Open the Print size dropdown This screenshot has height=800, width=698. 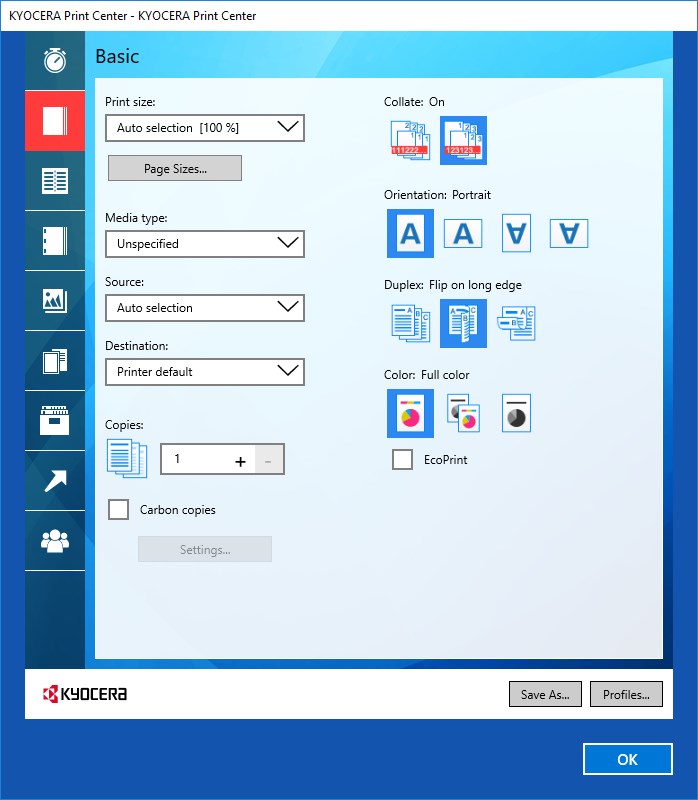click(205, 128)
